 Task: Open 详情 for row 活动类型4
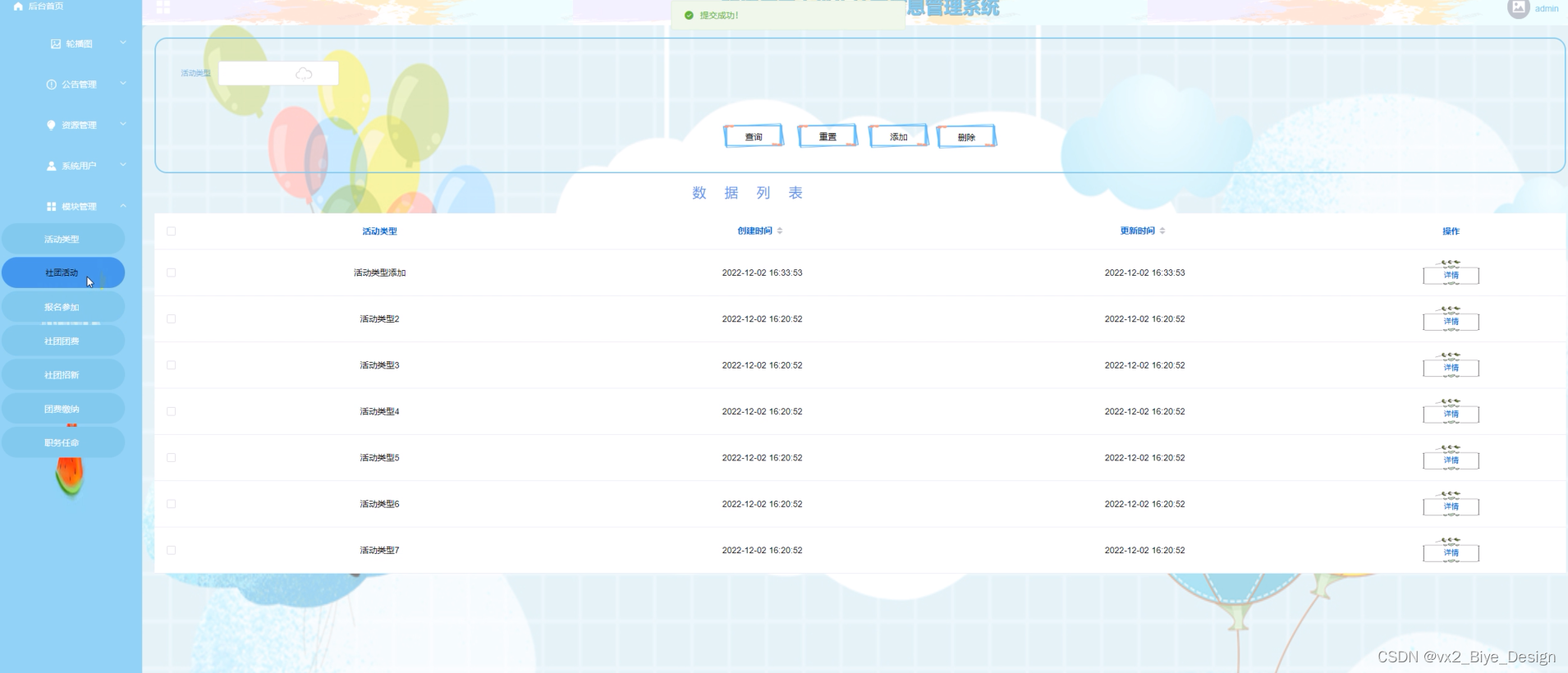(1451, 414)
